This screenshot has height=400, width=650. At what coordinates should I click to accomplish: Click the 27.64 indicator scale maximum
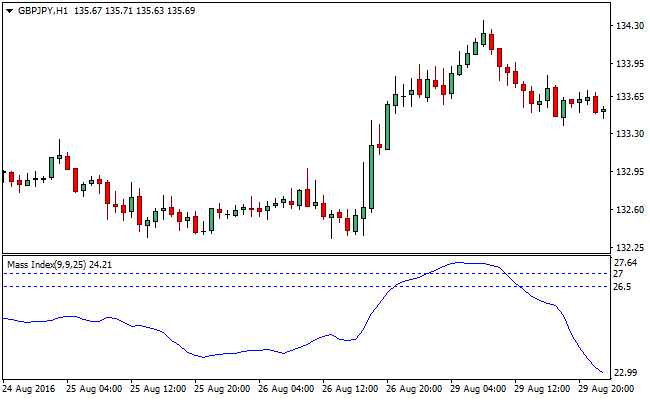tap(626, 261)
